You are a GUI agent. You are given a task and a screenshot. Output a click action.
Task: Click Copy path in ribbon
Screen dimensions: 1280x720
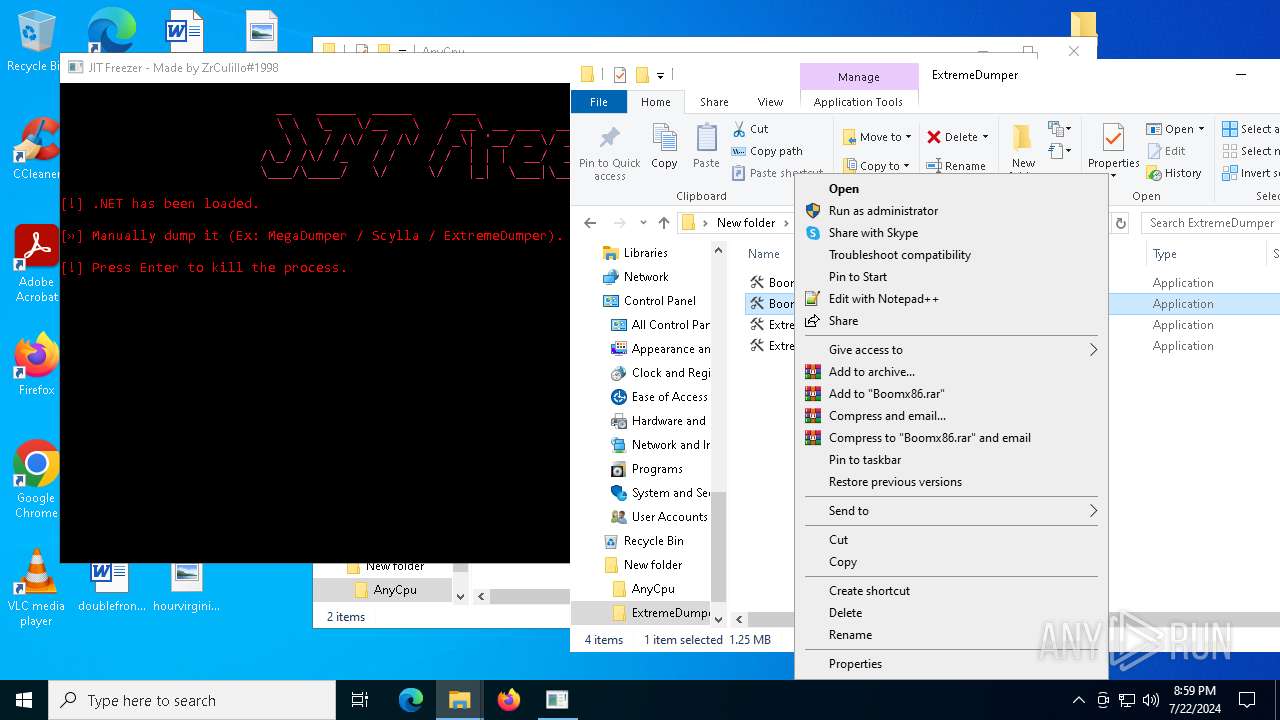pyautogui.click(x=767, y=151)
